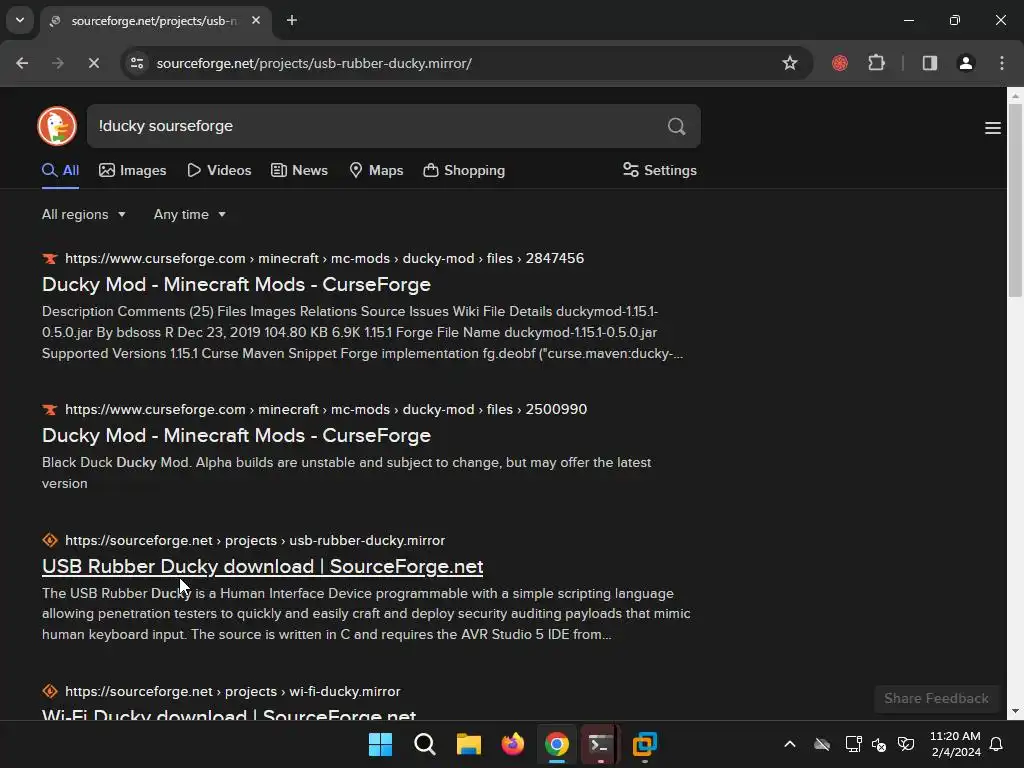Click the DuckDuckGo duck logo
1024x768 pixels.
[57, 126]
